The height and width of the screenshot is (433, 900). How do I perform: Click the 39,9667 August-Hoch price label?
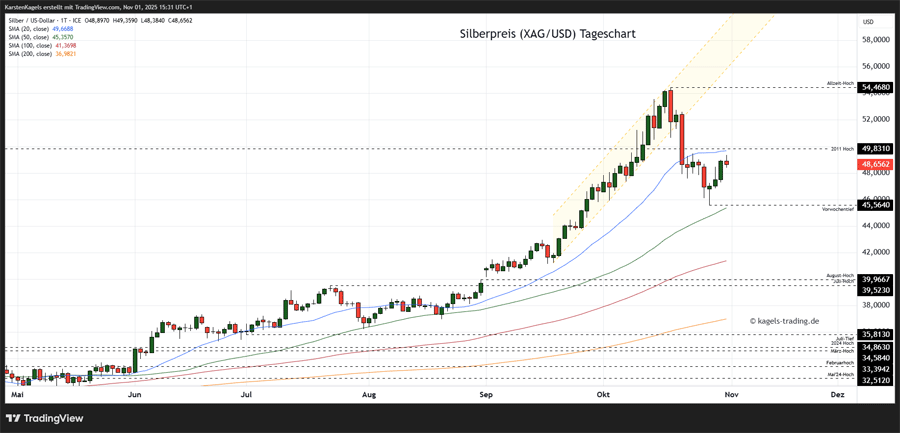click(x=876, y=280)
